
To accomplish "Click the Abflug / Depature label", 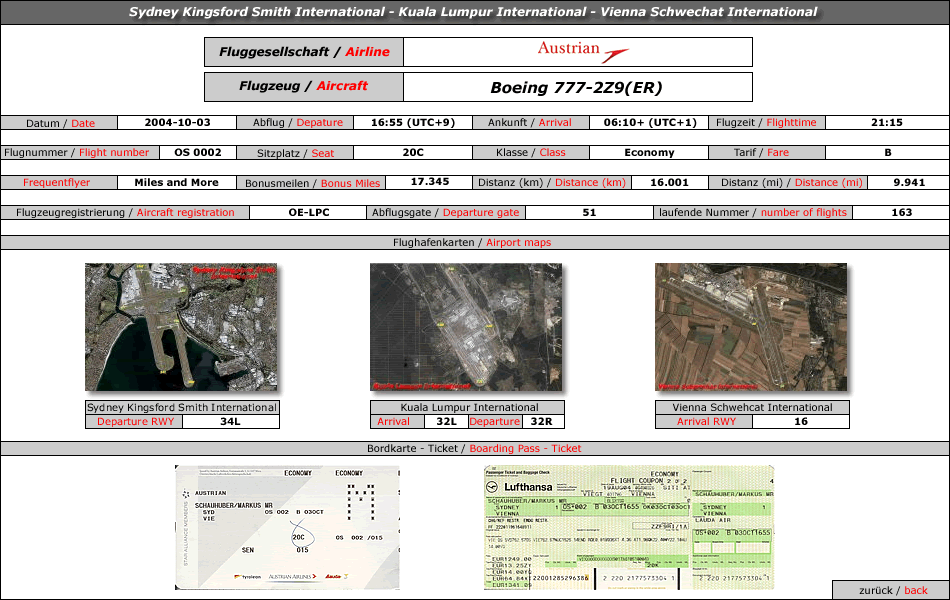I will 297,122.
